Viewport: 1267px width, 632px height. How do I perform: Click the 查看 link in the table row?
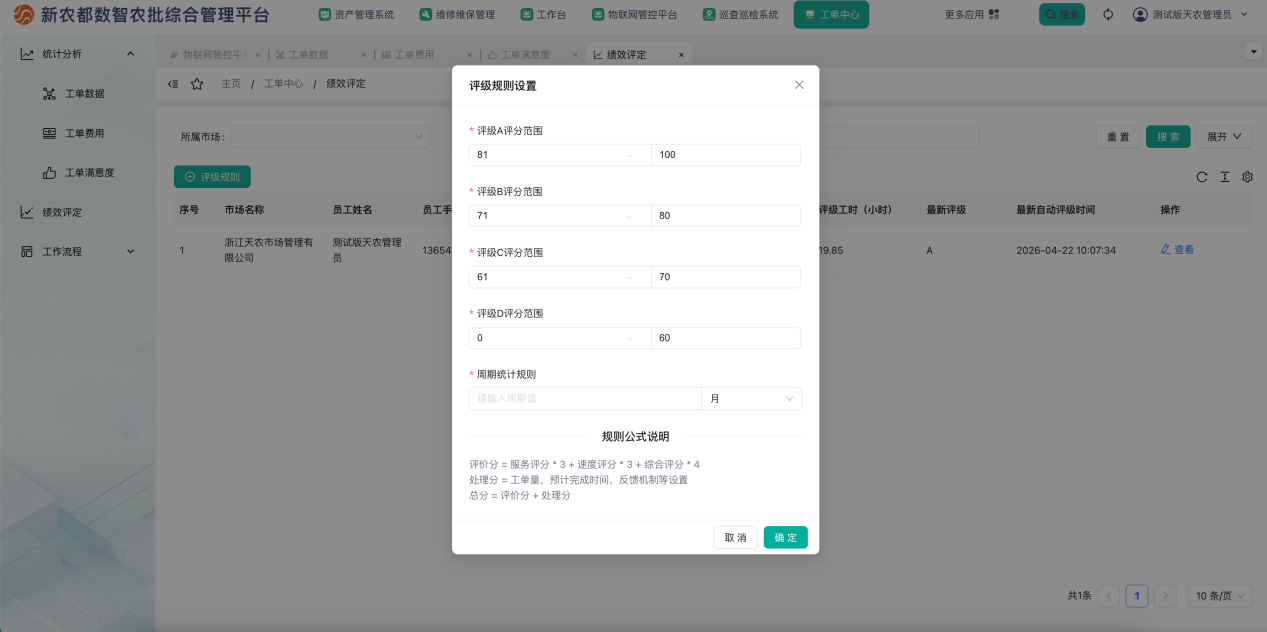[x=1177, y=250]
